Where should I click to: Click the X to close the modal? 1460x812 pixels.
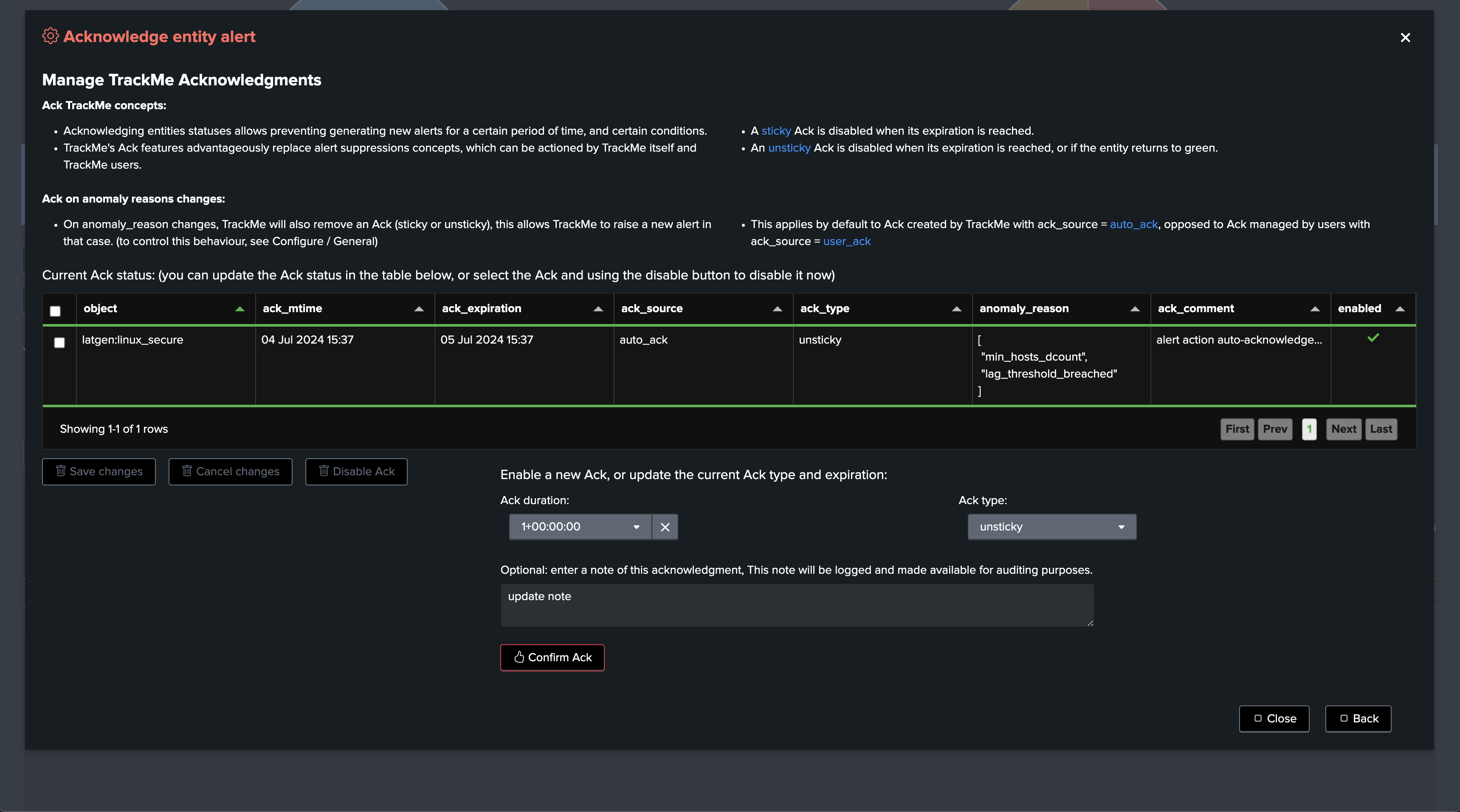1405,37
